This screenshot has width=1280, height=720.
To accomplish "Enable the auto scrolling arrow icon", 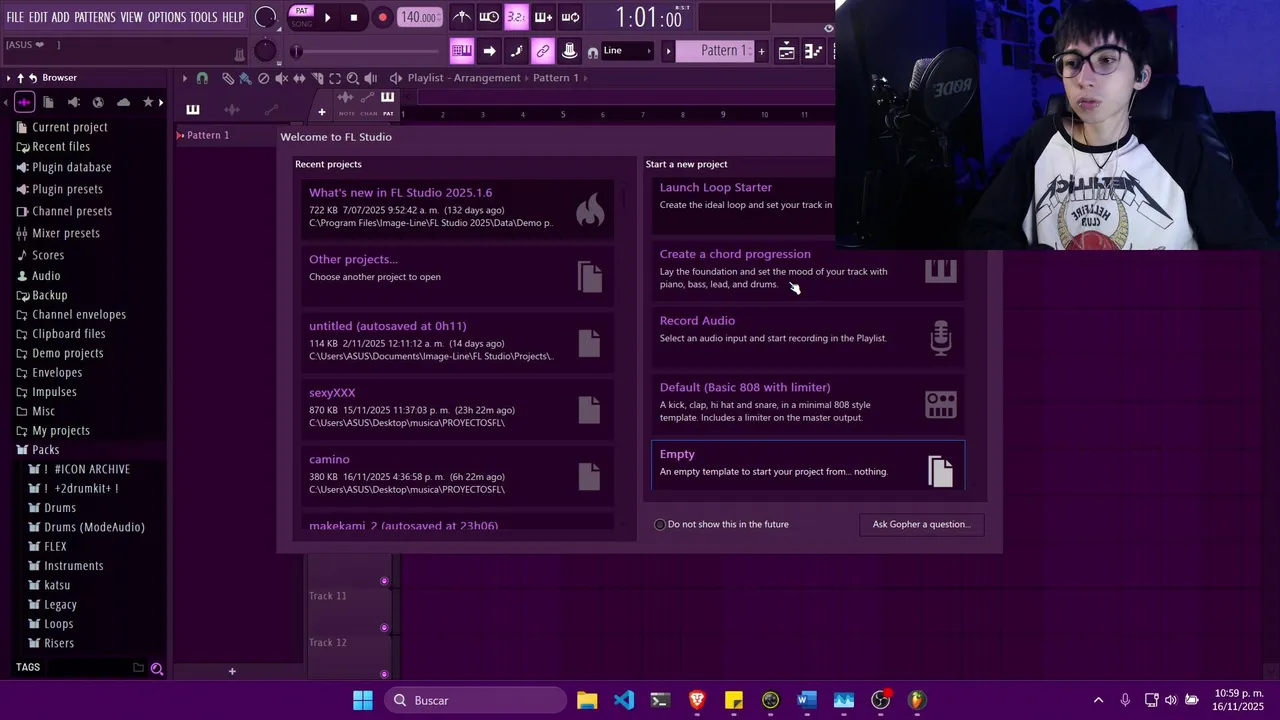I will (x=489, y=51).
